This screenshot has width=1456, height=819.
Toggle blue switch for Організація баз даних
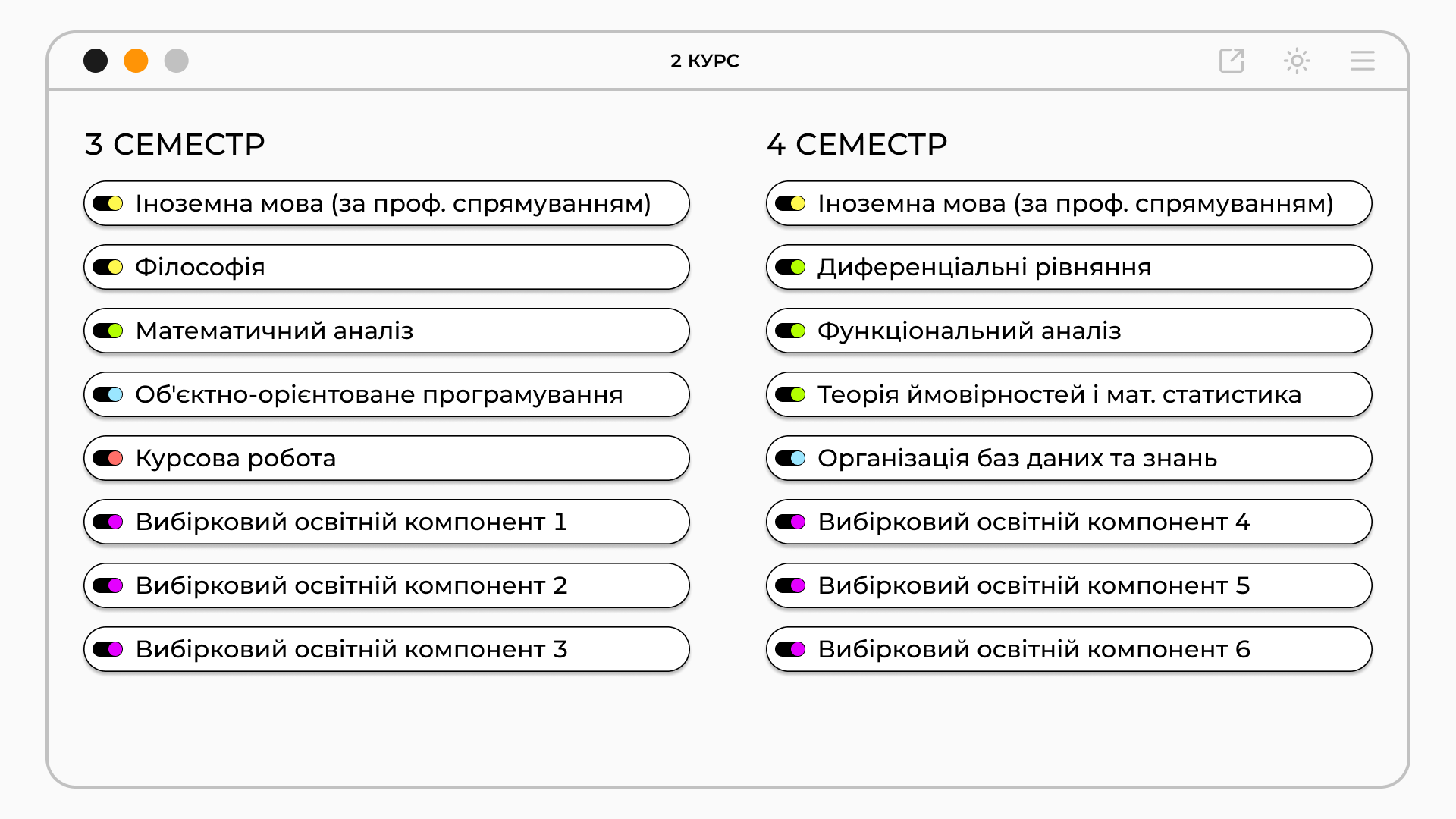(790, 458)
